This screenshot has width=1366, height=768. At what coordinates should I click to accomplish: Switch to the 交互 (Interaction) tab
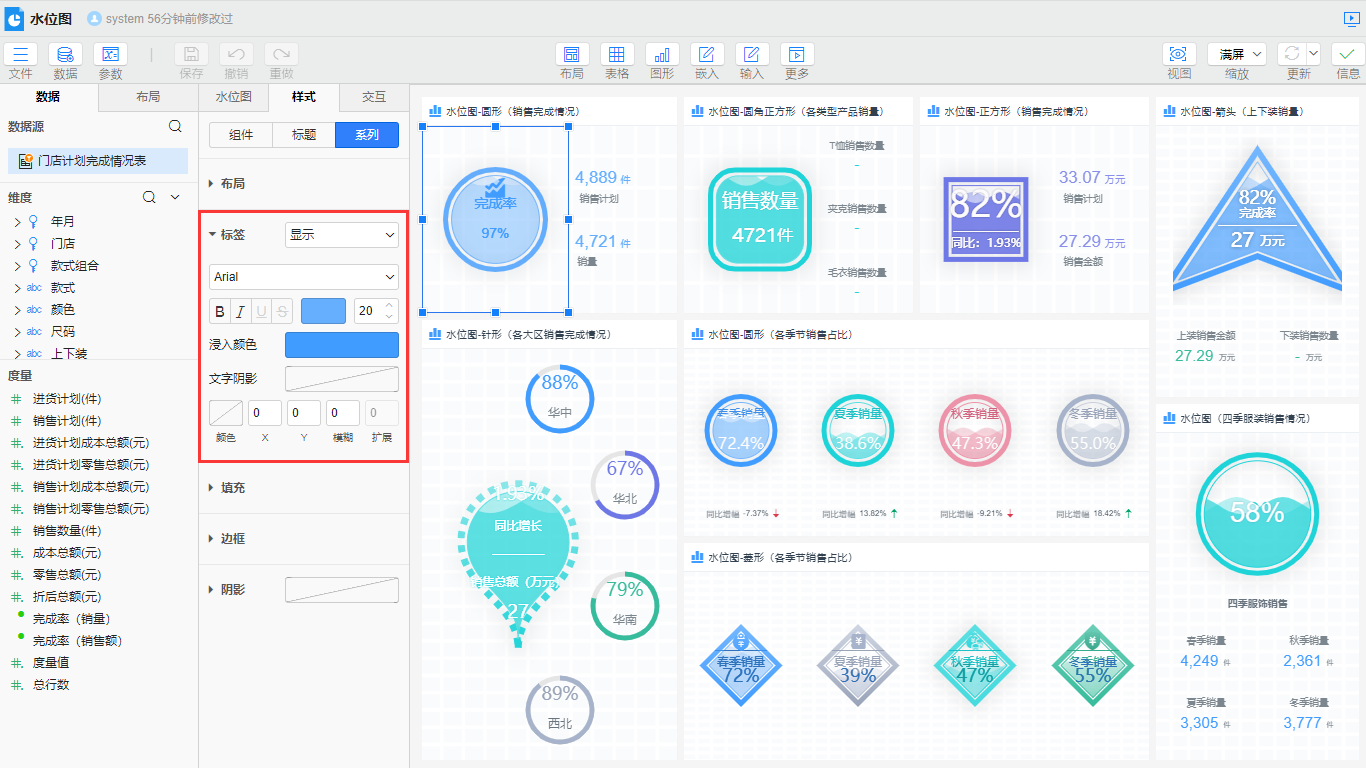[x=374, y=97]
